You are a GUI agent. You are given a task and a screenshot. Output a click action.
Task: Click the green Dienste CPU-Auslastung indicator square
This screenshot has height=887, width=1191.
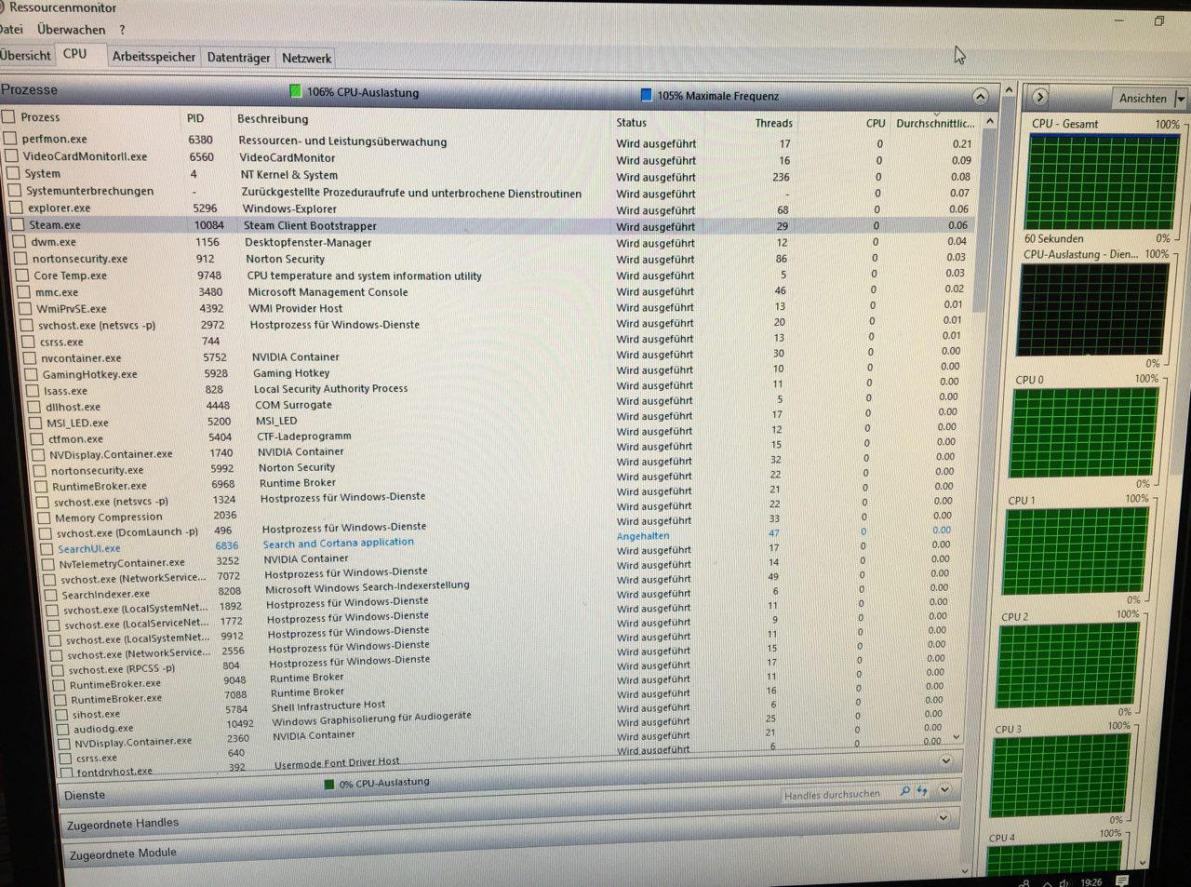pyautogui.click(x=329, y=784)
